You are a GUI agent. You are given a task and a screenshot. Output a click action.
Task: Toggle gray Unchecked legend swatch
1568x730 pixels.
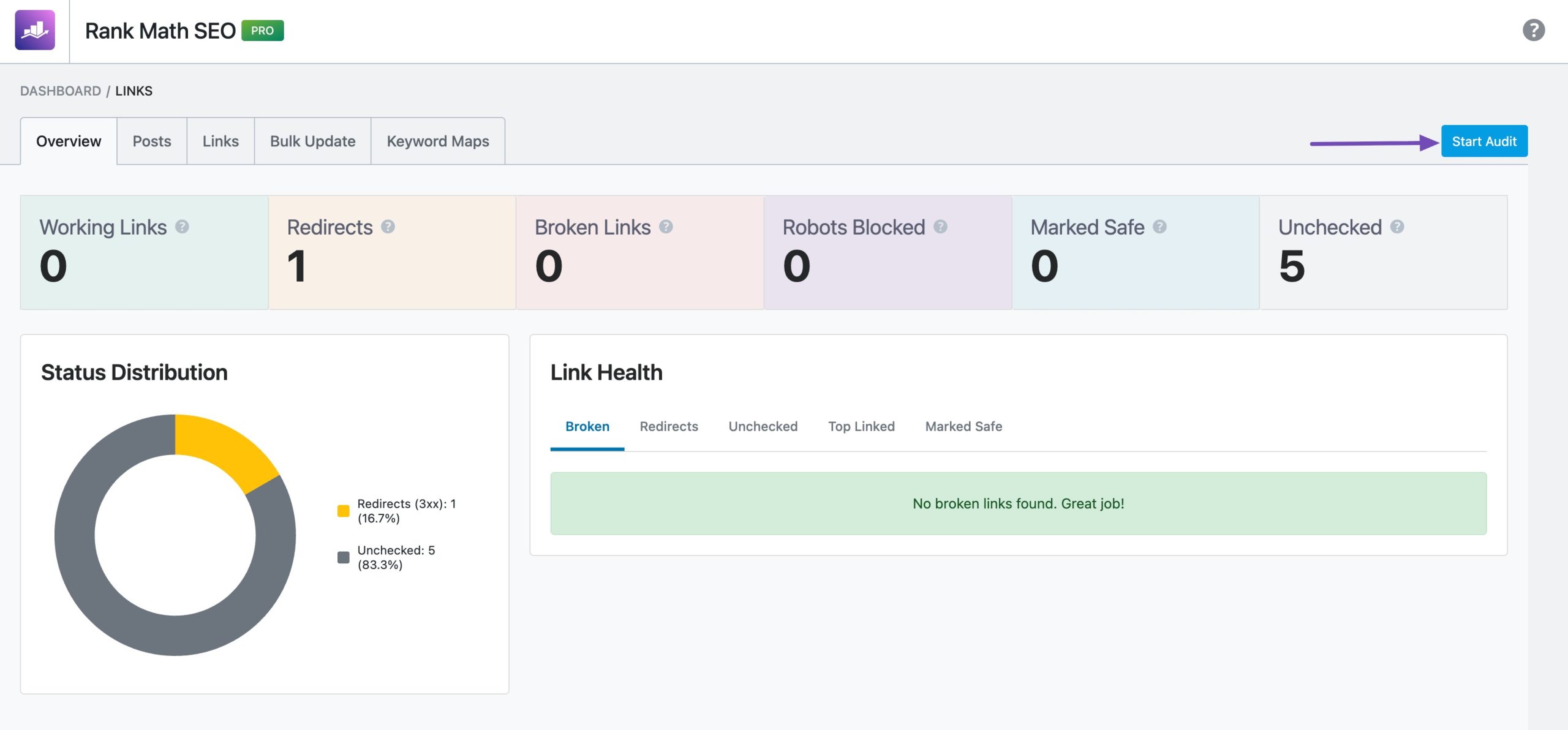pyautogui.click(x=343, y=557)
